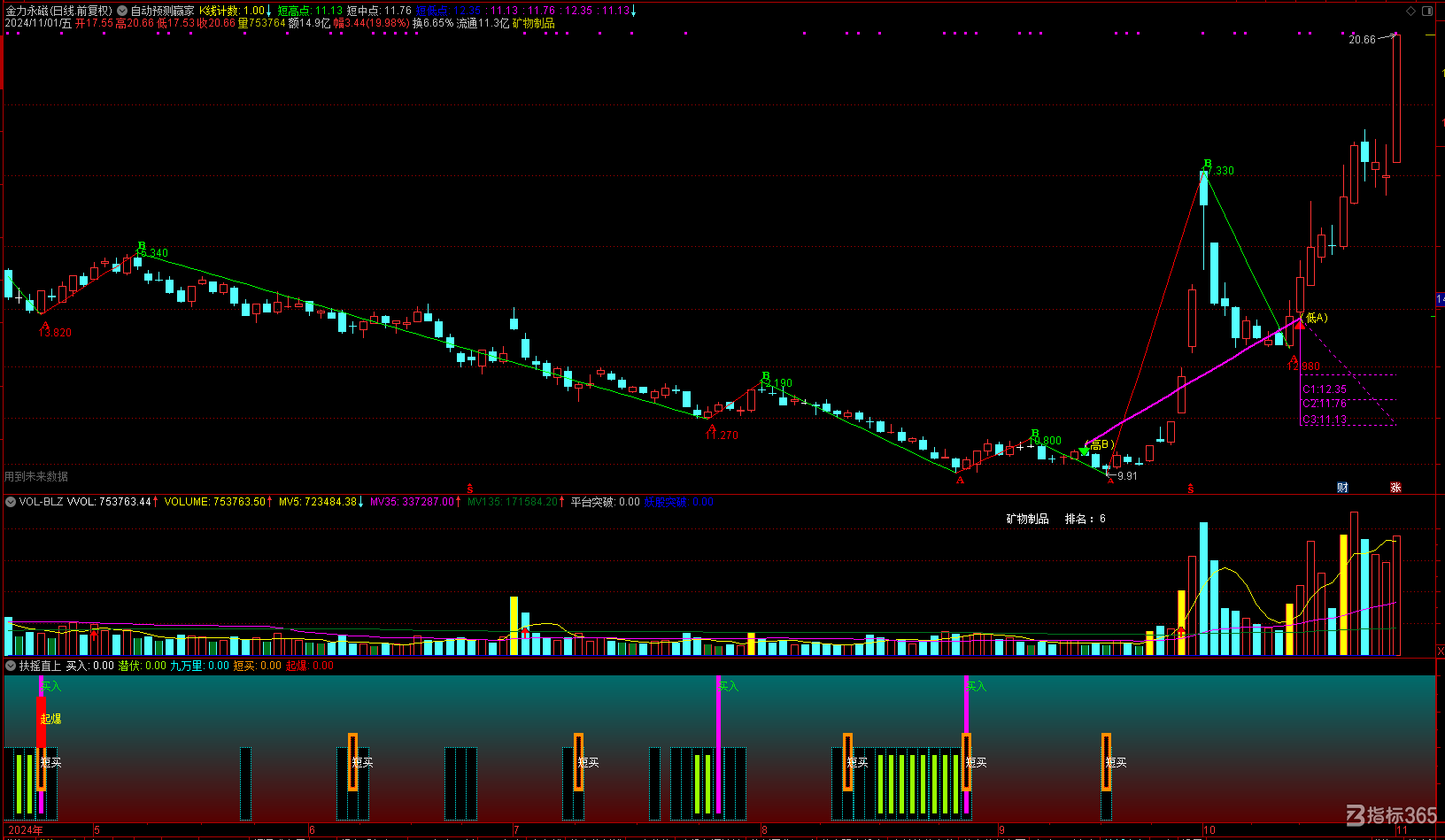The image size is (1445, 840).
Task: Click the C3:11.13 prediction level
Action: click(x=1325, y=420)
